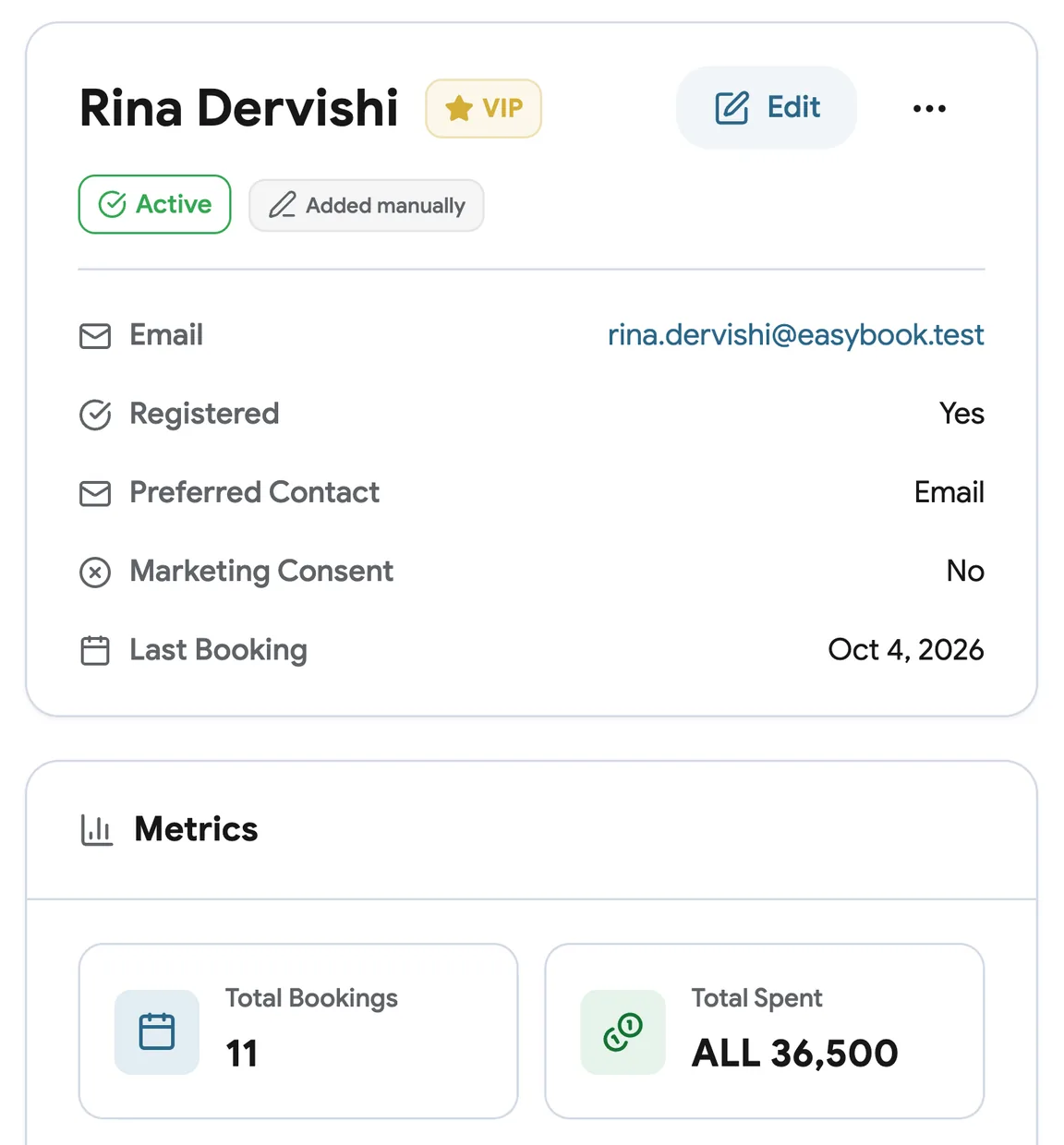The image size is (1064, 1145).
Task: Click the Metrics section heading
Action: (x=196, y=829)
